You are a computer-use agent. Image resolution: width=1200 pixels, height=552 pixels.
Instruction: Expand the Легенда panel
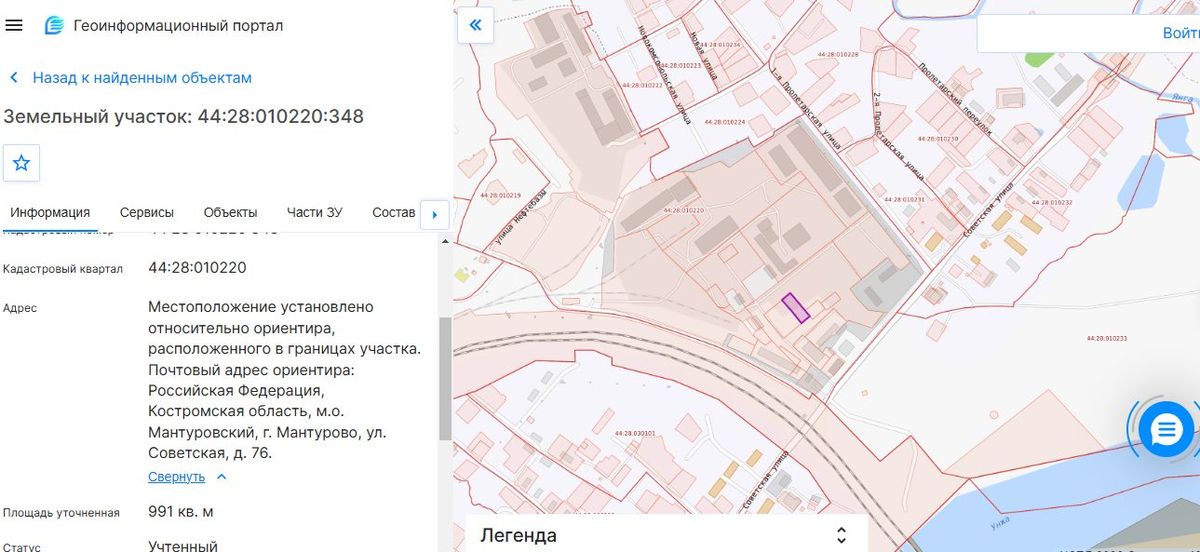pos(666,535)
